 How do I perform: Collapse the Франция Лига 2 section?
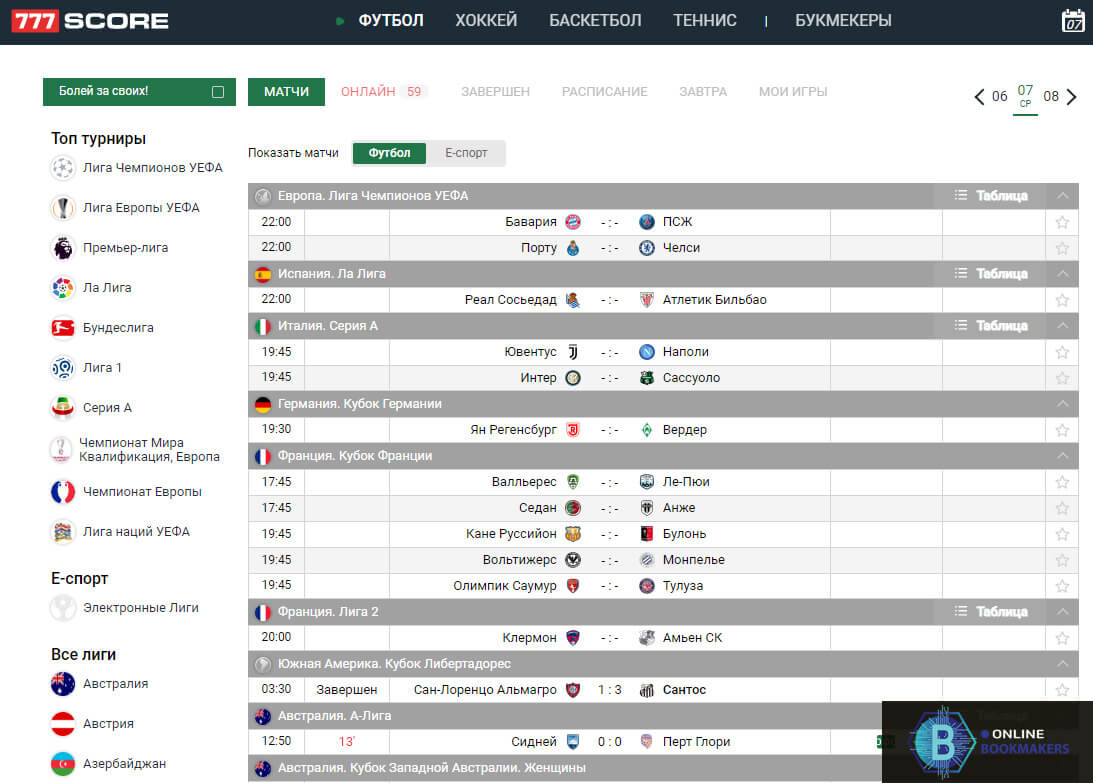coord(1062,611)
